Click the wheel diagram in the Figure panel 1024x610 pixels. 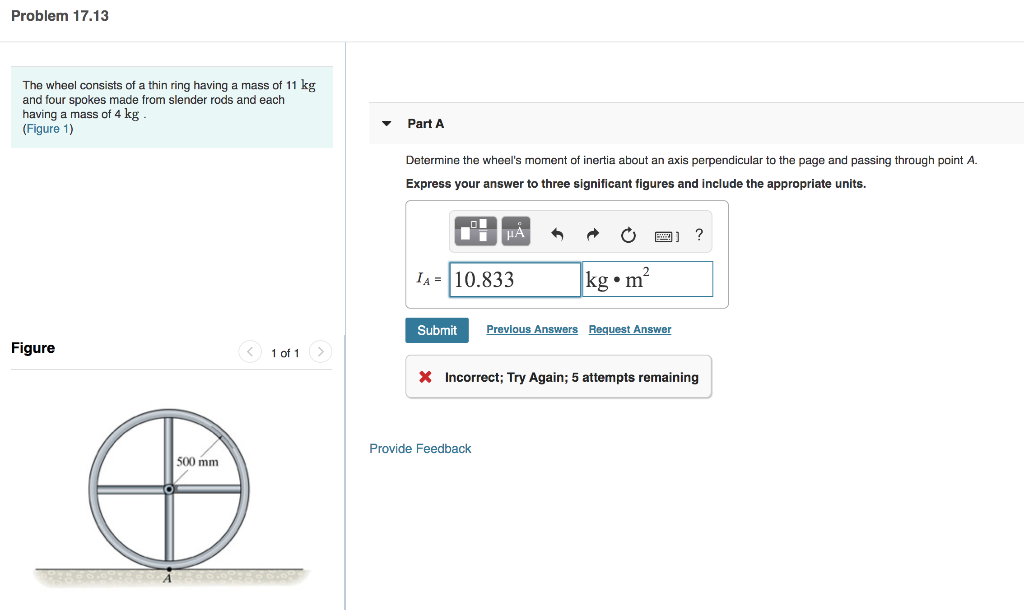click(x=169, y=490)
